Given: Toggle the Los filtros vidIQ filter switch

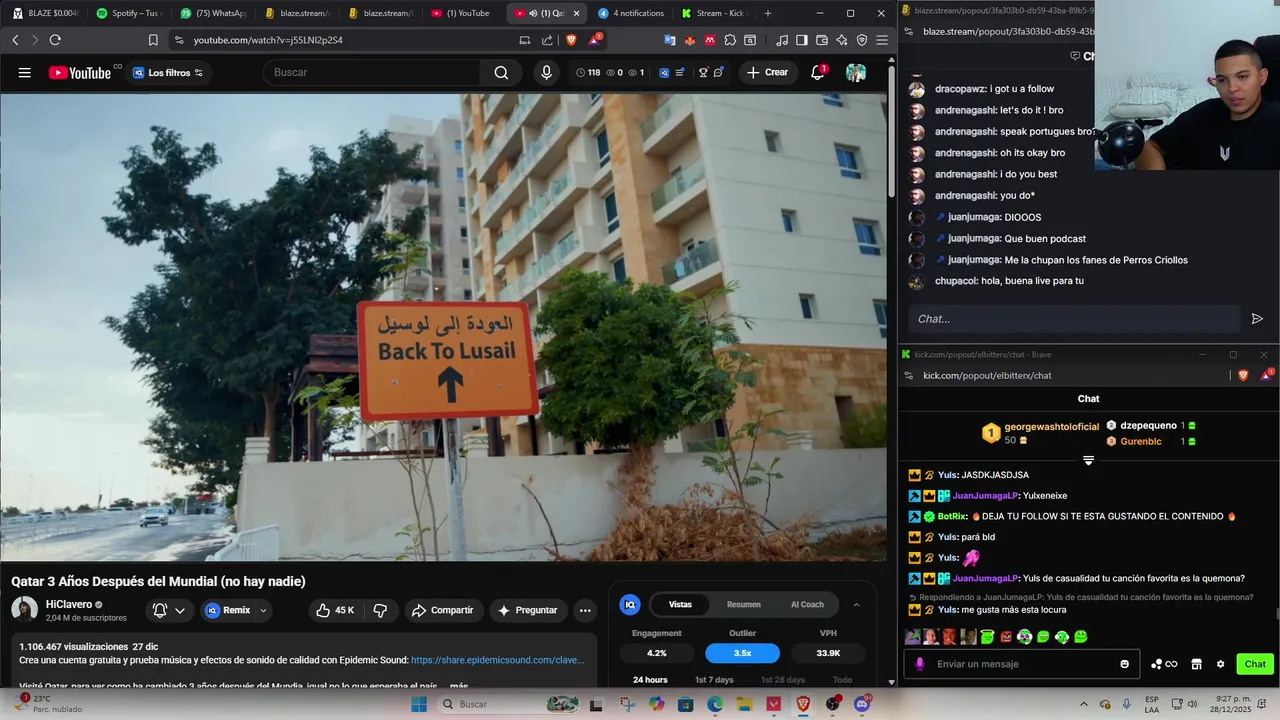Looking at the screenshot, I should pos(198,73).
